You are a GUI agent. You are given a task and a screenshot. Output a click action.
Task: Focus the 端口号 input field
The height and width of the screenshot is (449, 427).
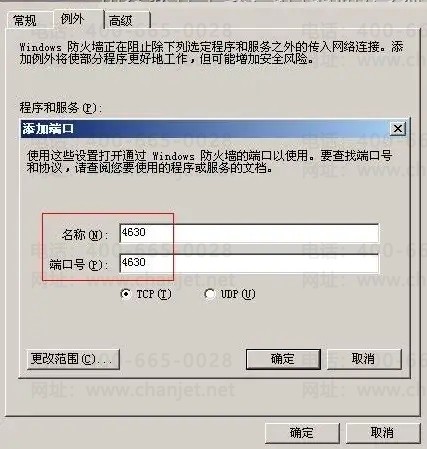249,263
